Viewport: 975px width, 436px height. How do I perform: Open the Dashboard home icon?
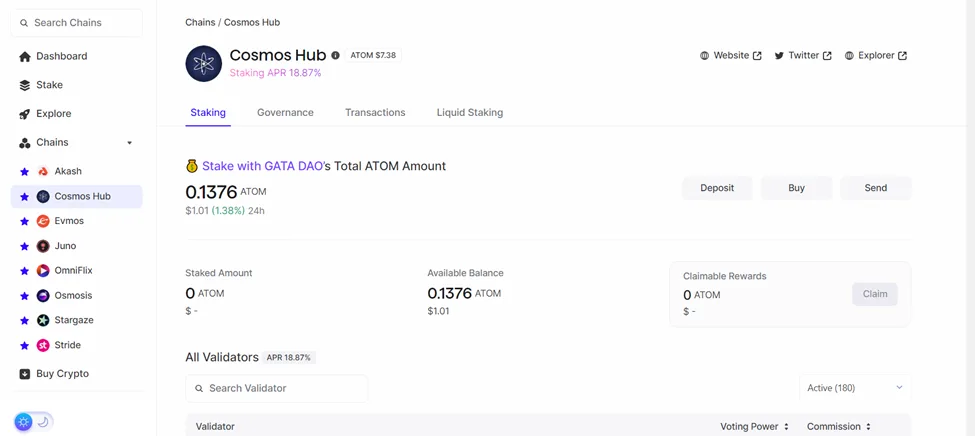(25, 57)
